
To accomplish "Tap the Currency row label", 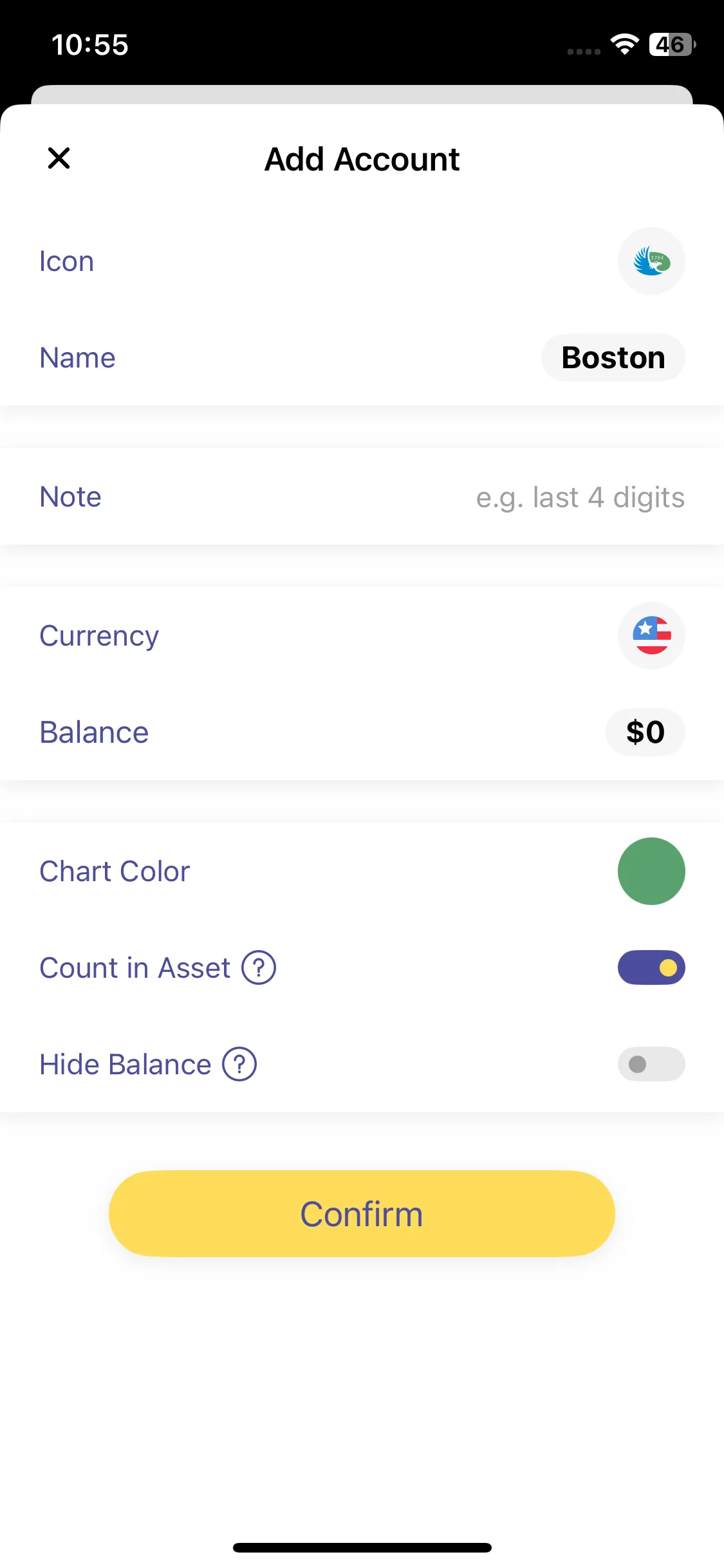I will click(99, 636).
